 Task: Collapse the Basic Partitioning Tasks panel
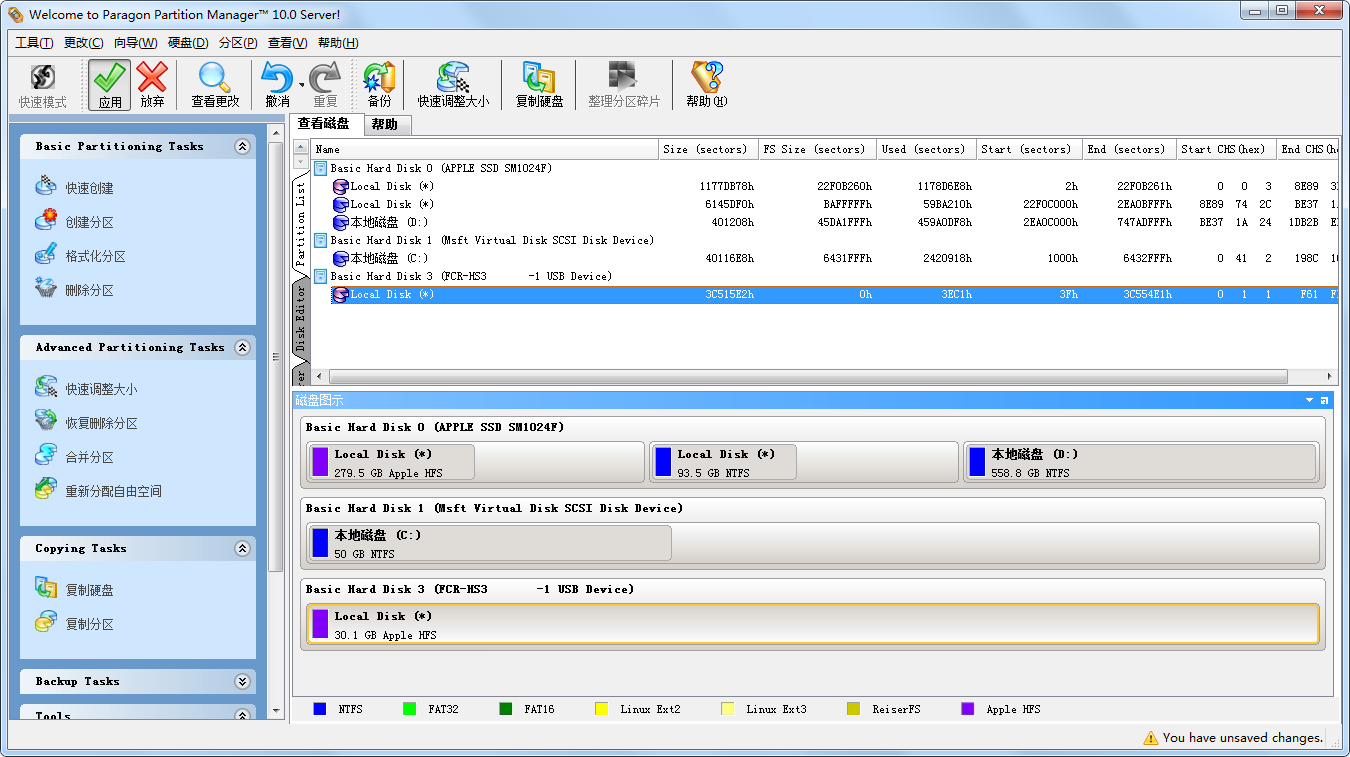coord(242,146)
